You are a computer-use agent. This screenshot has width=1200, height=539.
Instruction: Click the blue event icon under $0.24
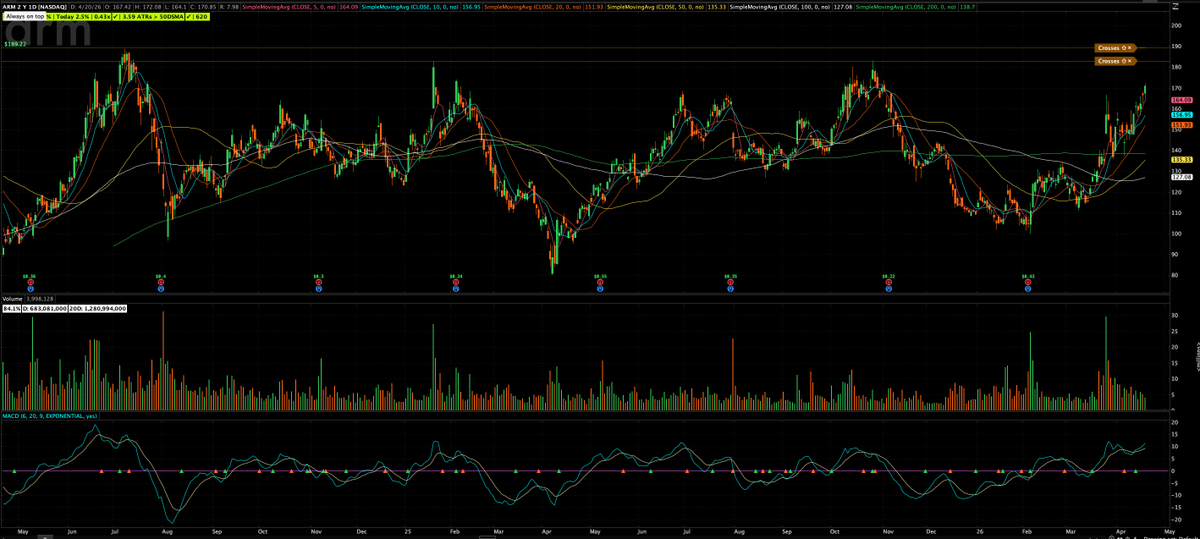(x=455, y=289)
